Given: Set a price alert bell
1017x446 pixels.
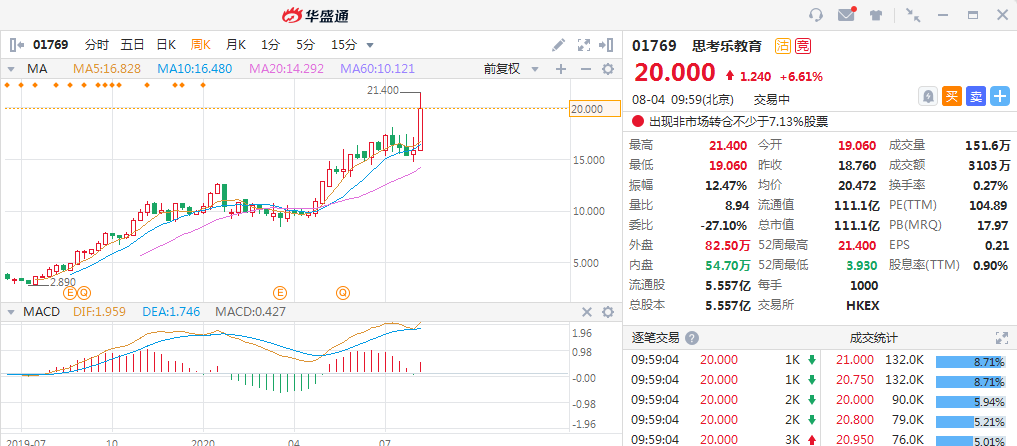Looking at the screenshot, I should [928, 97].
